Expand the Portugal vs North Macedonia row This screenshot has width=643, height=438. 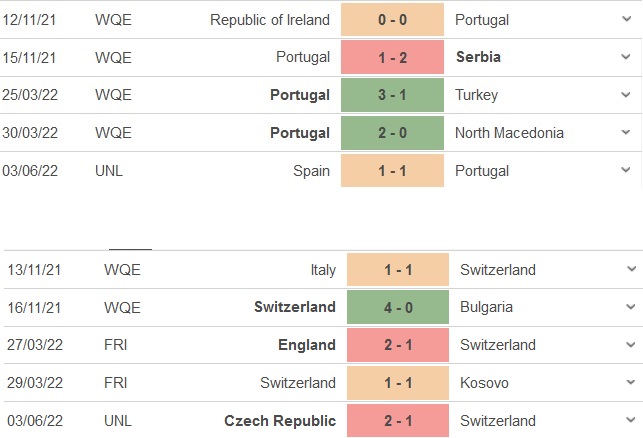[x=625, y=133]
